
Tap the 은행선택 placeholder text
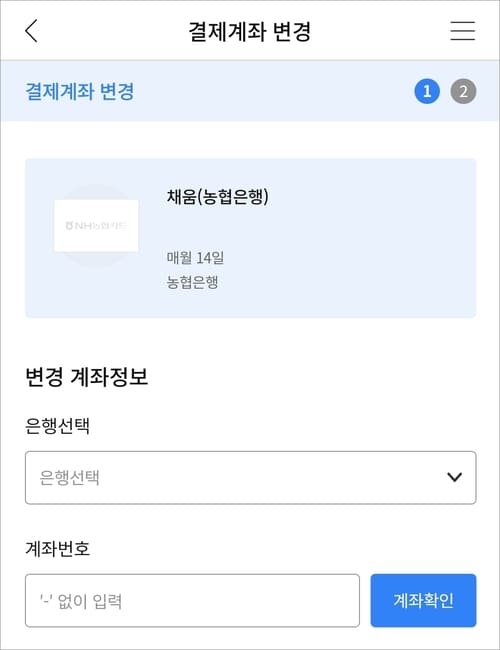69,478
